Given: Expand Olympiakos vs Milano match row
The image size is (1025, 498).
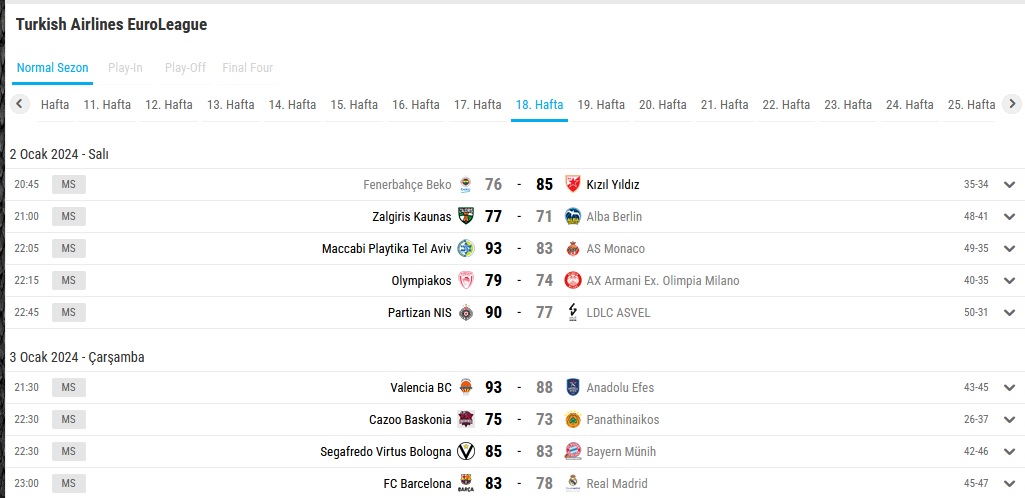Looking at the screenshot, I should point(1009,281).
